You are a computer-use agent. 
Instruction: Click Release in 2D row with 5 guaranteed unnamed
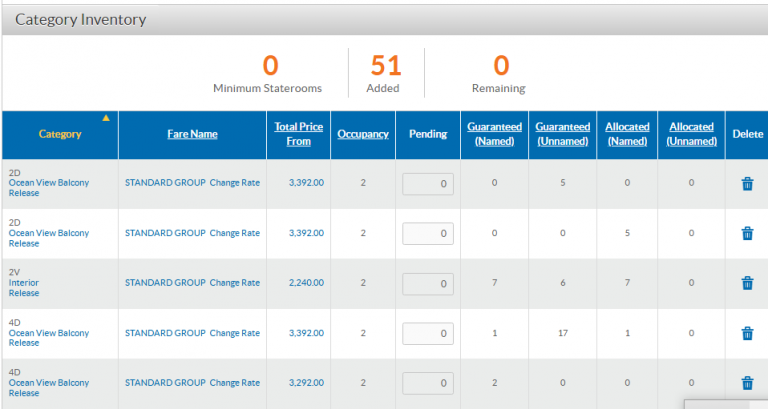pos(24,193)
